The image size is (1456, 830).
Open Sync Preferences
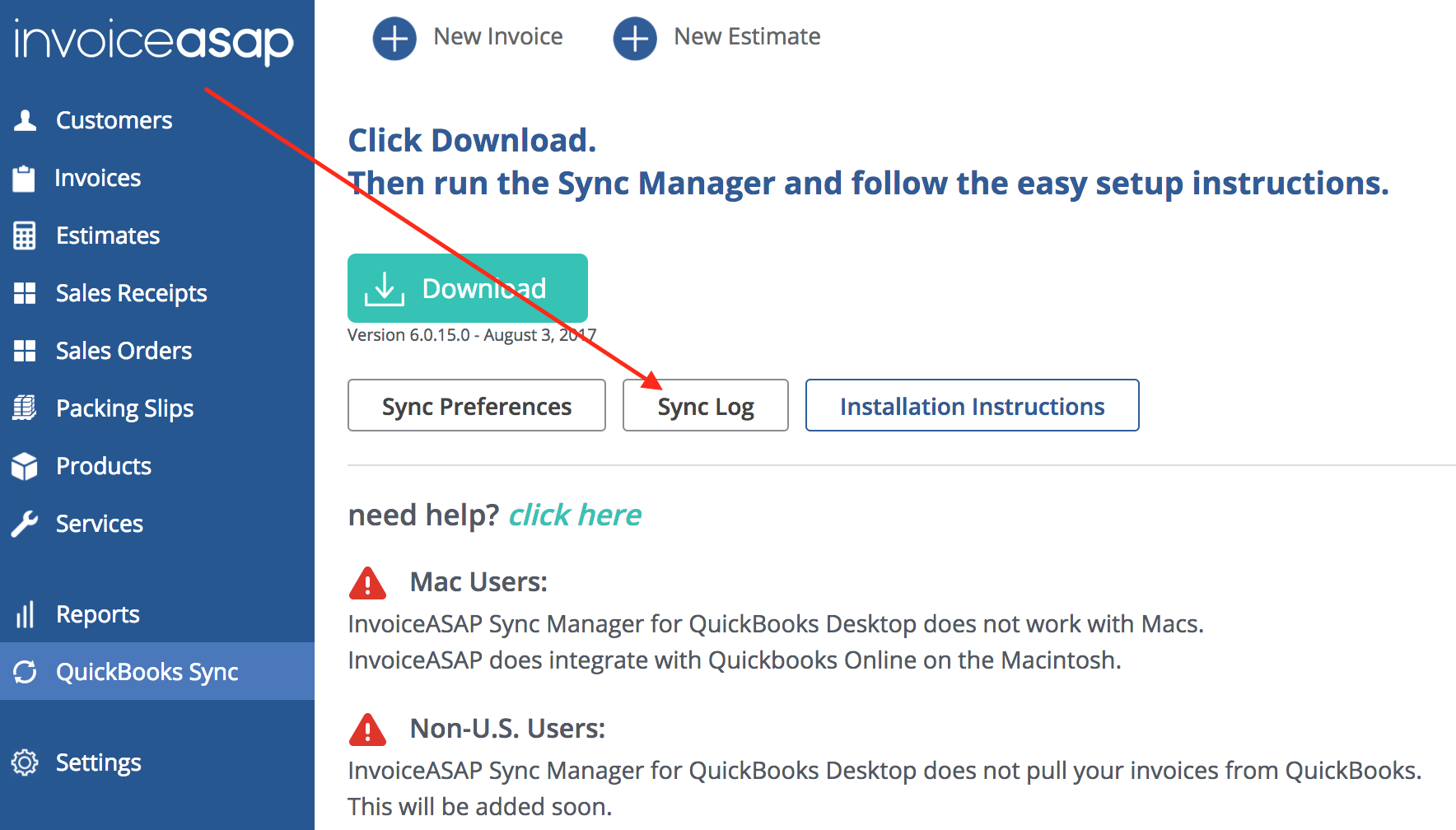coord(476,405)
